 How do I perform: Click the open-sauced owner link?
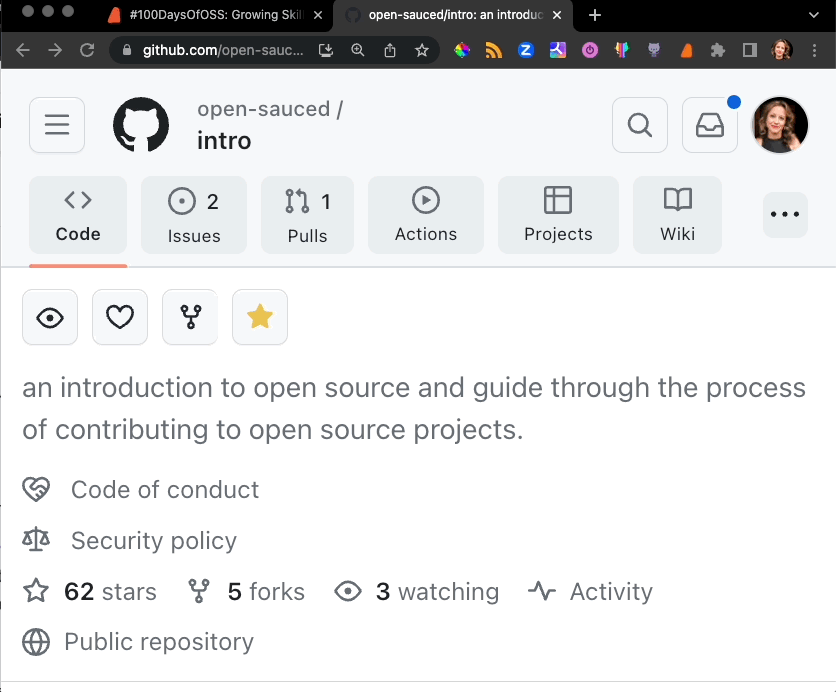coord(263,109)
